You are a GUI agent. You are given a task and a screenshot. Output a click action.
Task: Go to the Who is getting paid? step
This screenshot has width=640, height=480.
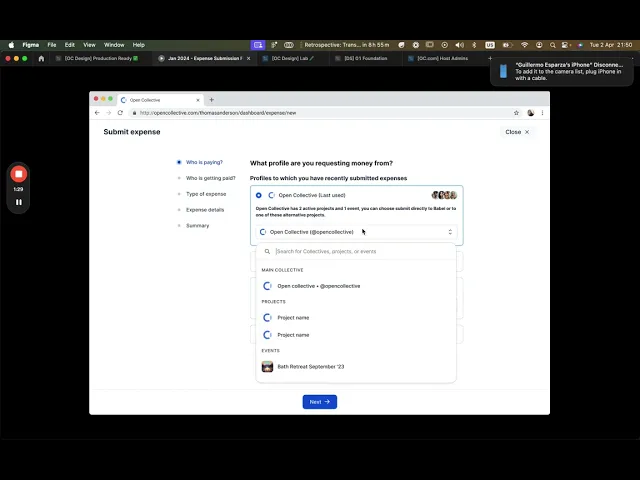211,178
